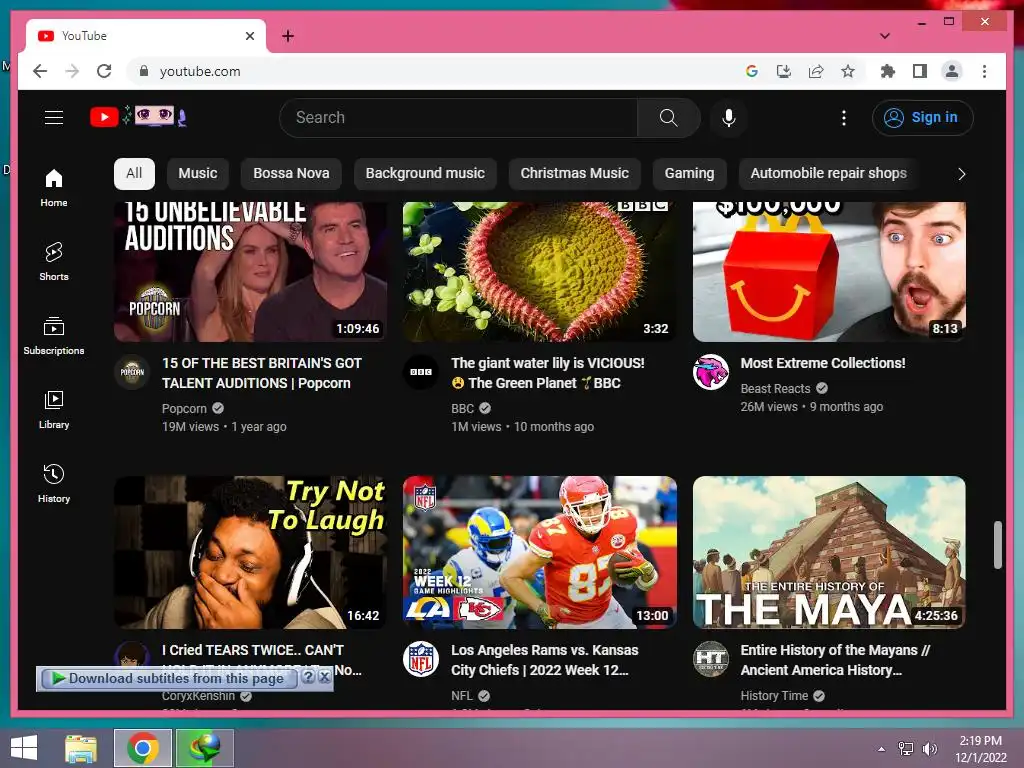Click Download subtitles from this page
The image size is (1024, 768).
(x=168, y=679)
